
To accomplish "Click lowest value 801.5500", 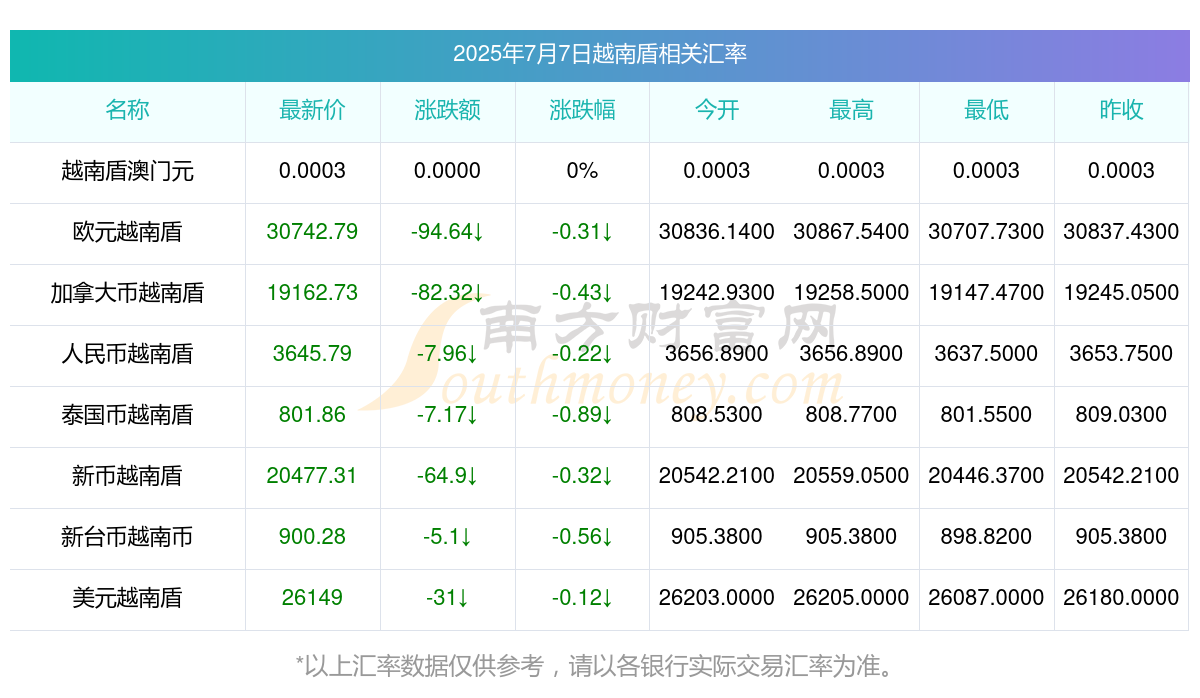I will [986, 415].
